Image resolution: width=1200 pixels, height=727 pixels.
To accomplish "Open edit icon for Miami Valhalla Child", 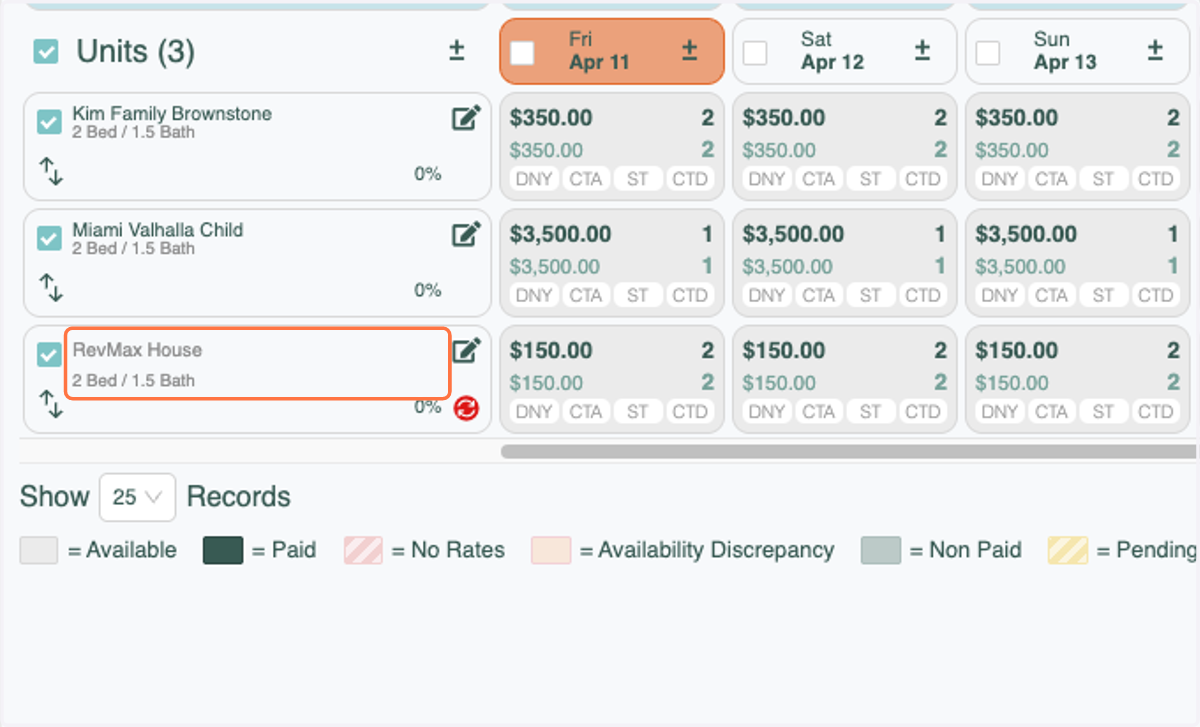I will coord(466,235).
